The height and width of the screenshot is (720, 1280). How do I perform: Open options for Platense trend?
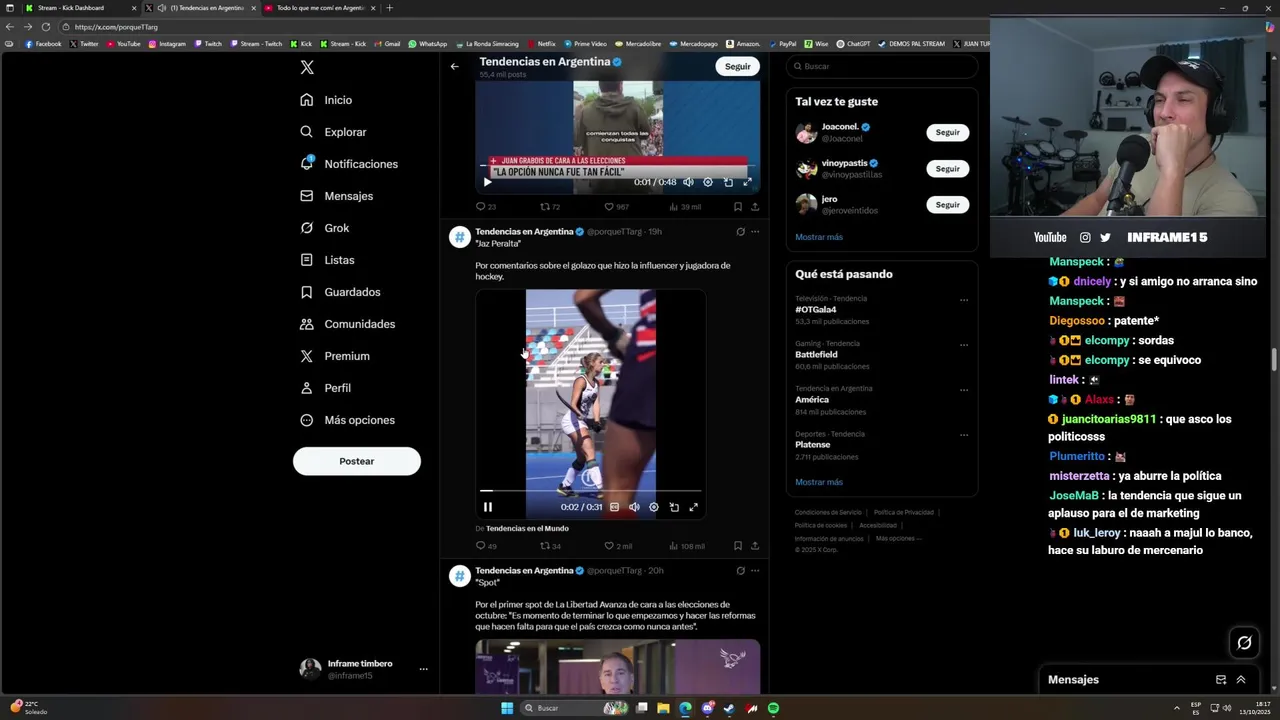pyautogui.click(x=964, y=435)
